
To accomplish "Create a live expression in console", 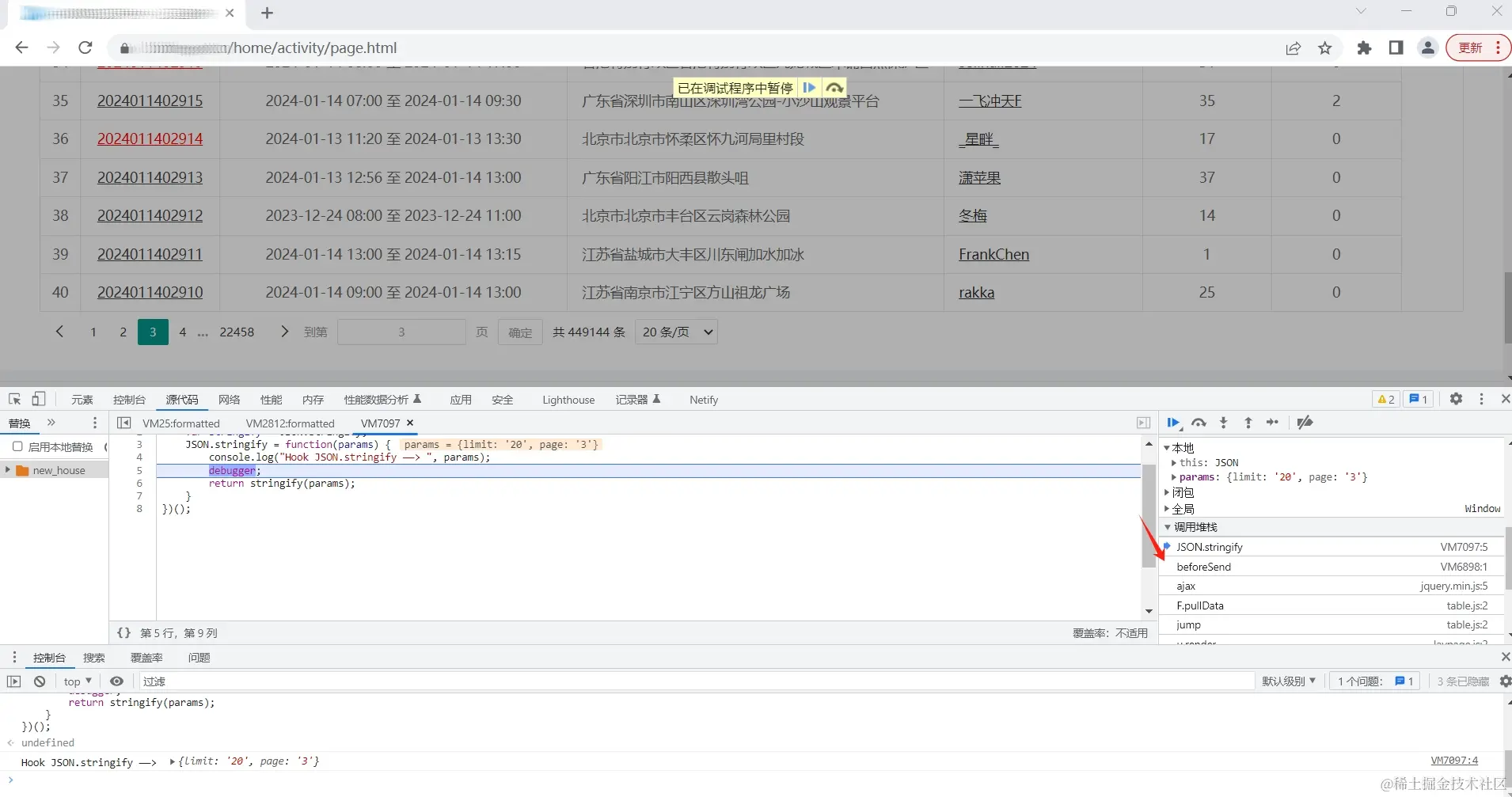I will click(x=116, y=681).
